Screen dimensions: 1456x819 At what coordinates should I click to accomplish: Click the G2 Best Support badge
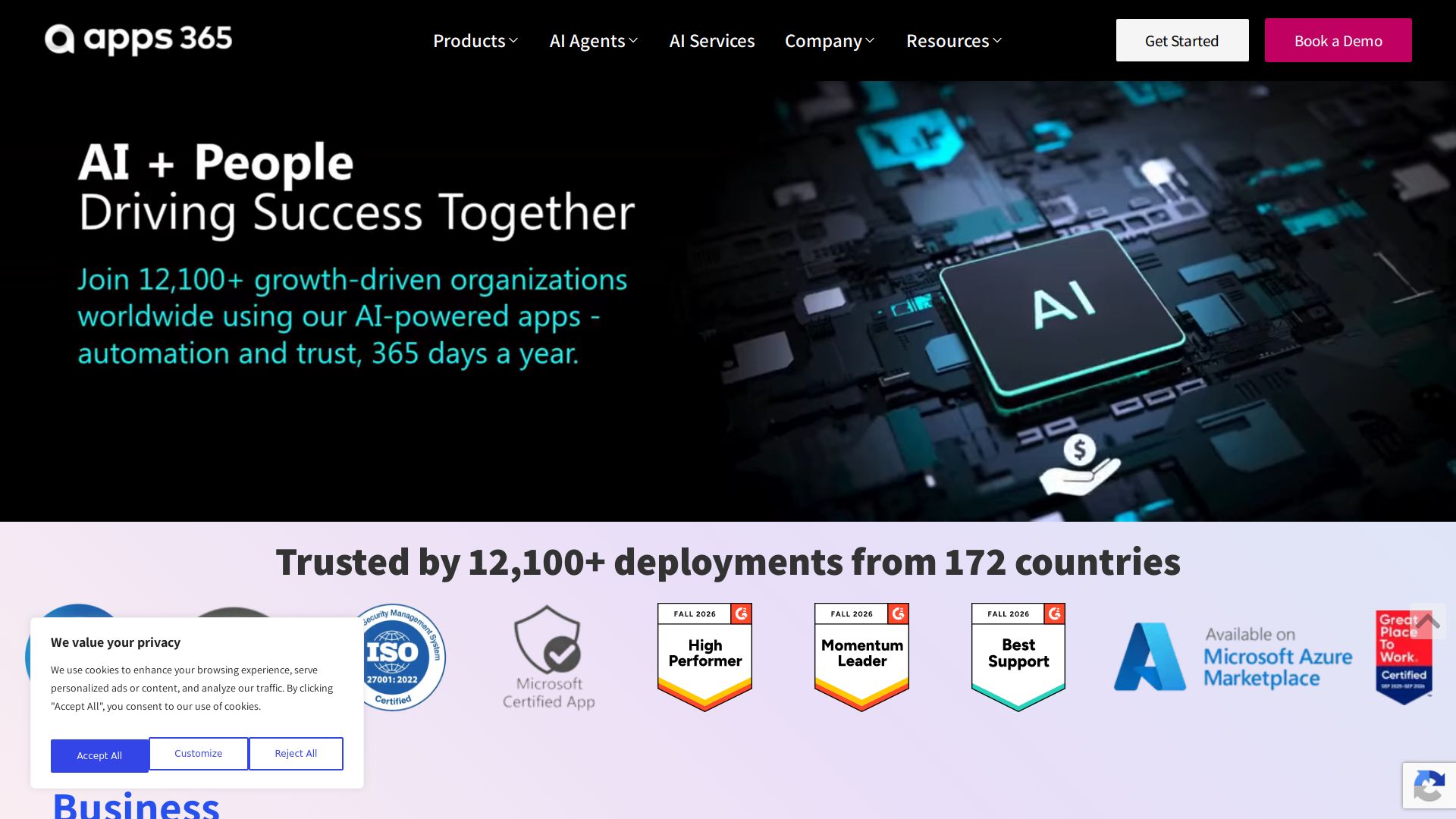pos(1018,657)
